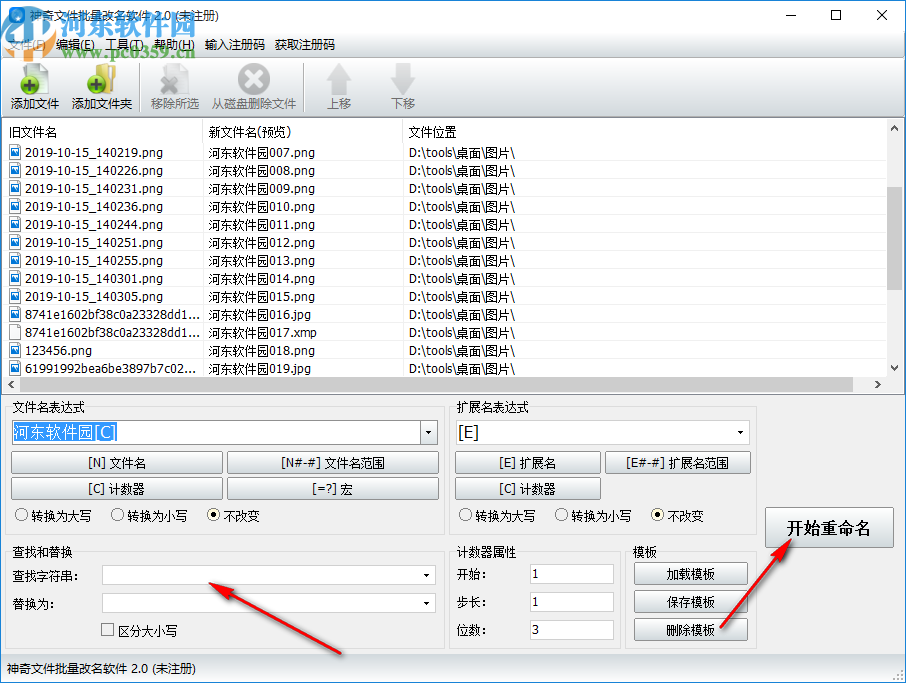This screenshot has width=906, height=683.
Task: Click the new filename (preview) column header
Action: [303, 132]
